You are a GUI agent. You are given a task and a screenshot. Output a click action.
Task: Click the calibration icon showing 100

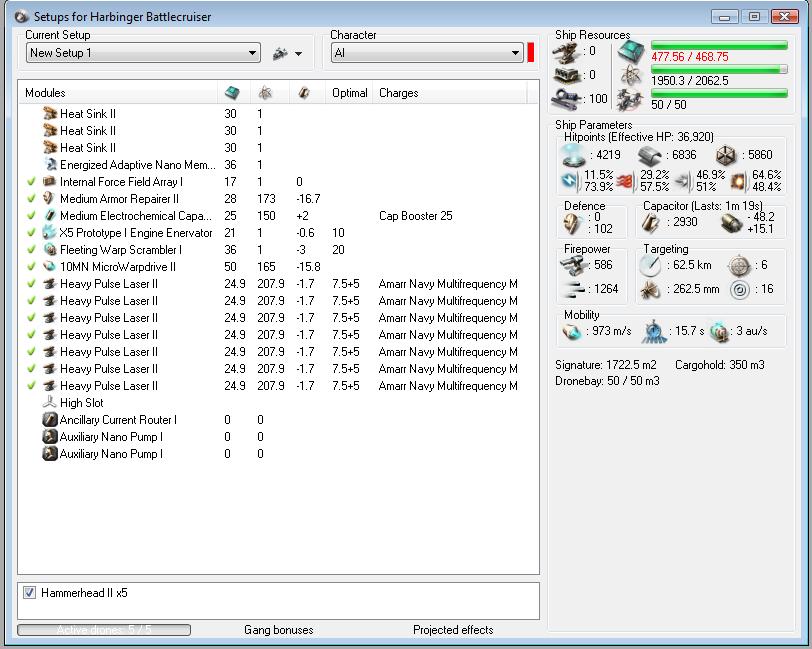tap(567, 98)
